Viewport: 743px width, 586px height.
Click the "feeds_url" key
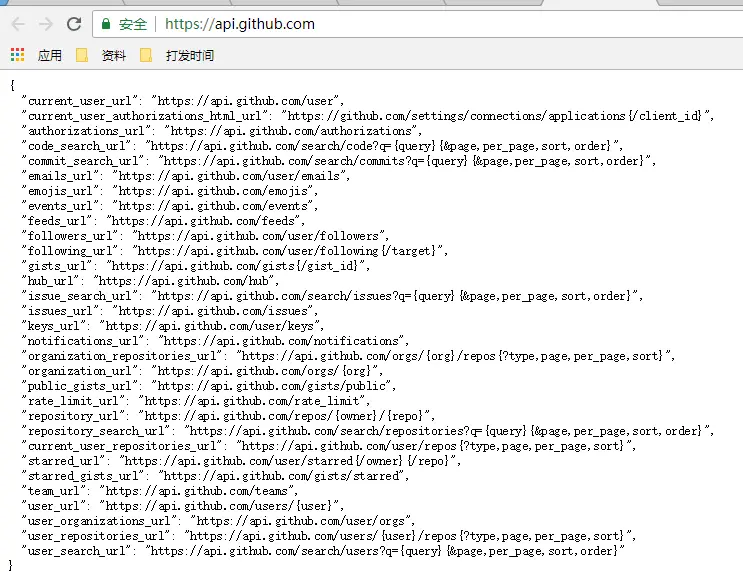click(x=57, y=221)
